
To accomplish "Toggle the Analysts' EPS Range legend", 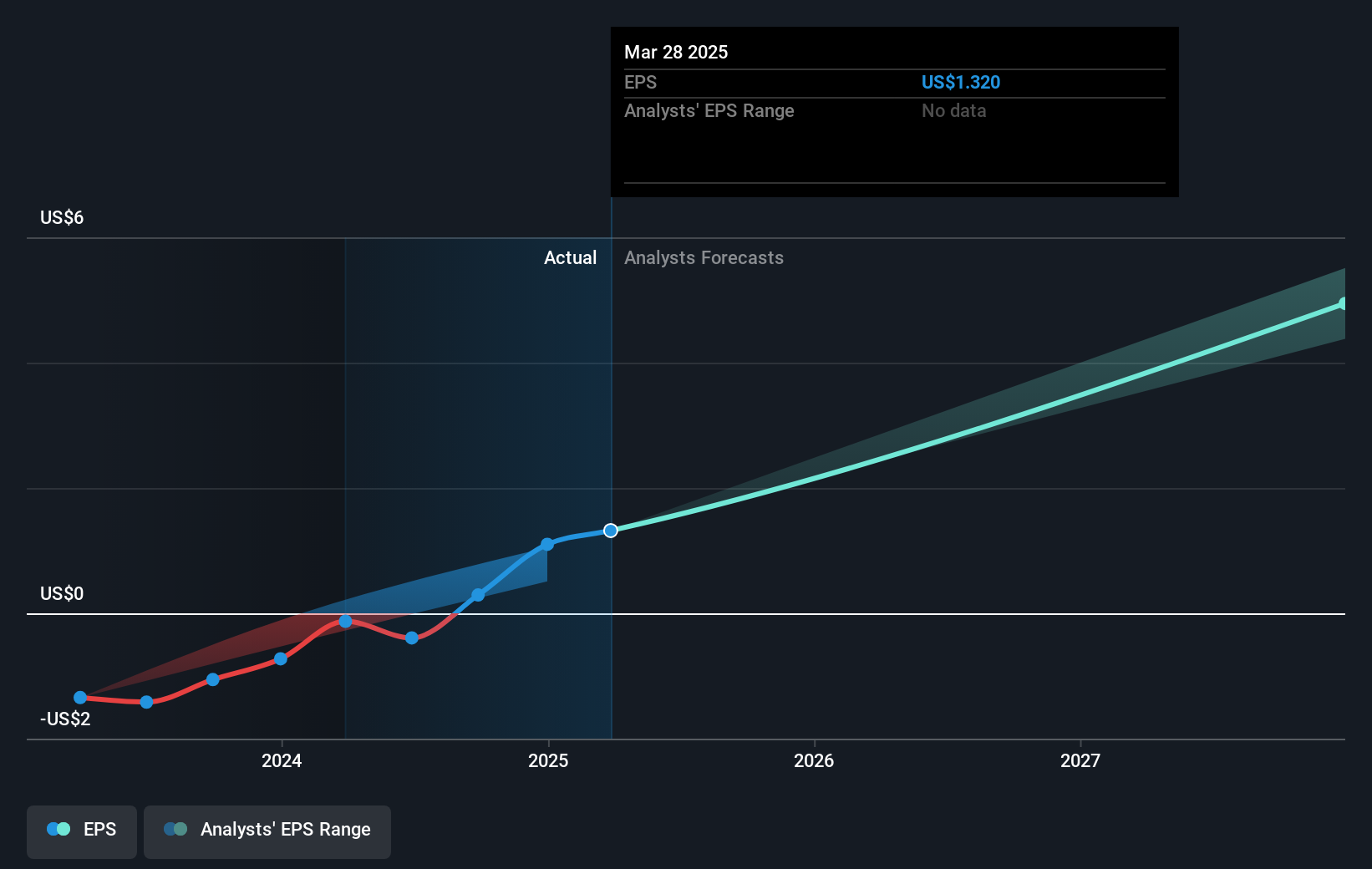I will point(267,831).
